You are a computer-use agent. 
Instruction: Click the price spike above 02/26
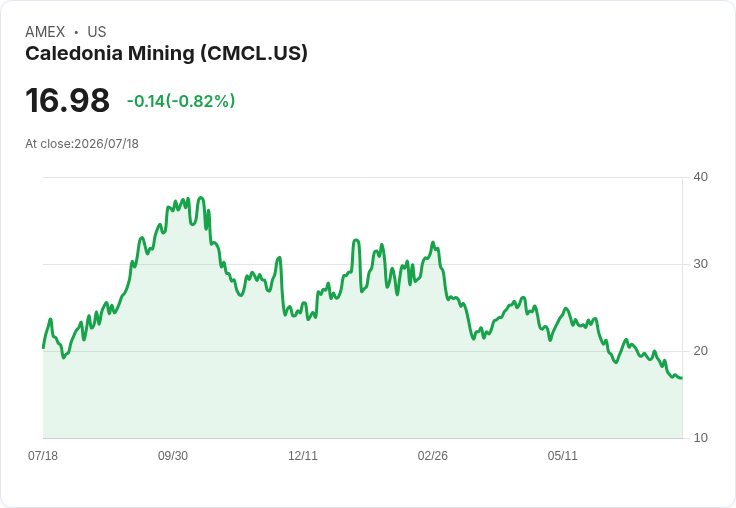pyautogui.click(x=433, y=243)
